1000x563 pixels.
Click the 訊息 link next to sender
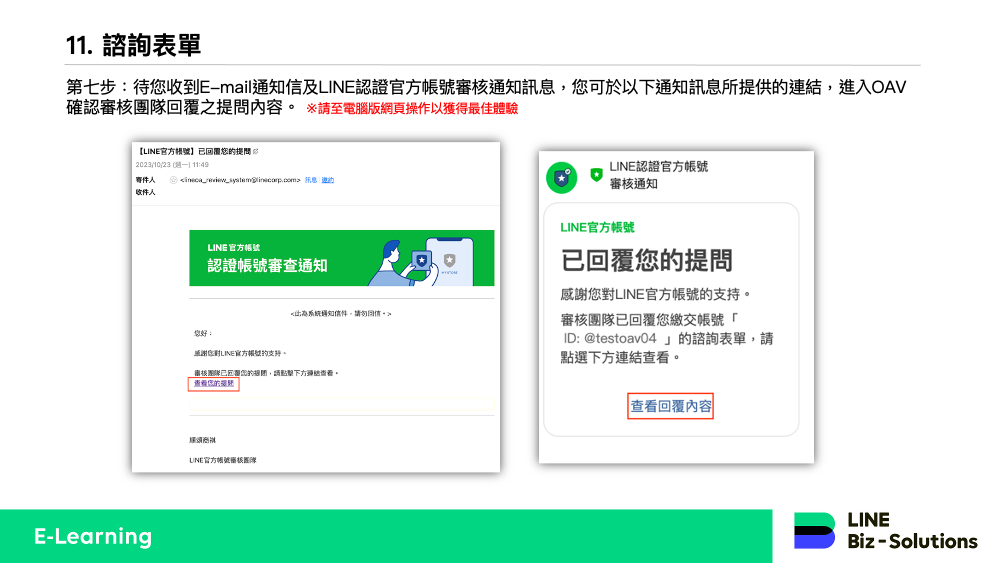(x=310, y=180)
